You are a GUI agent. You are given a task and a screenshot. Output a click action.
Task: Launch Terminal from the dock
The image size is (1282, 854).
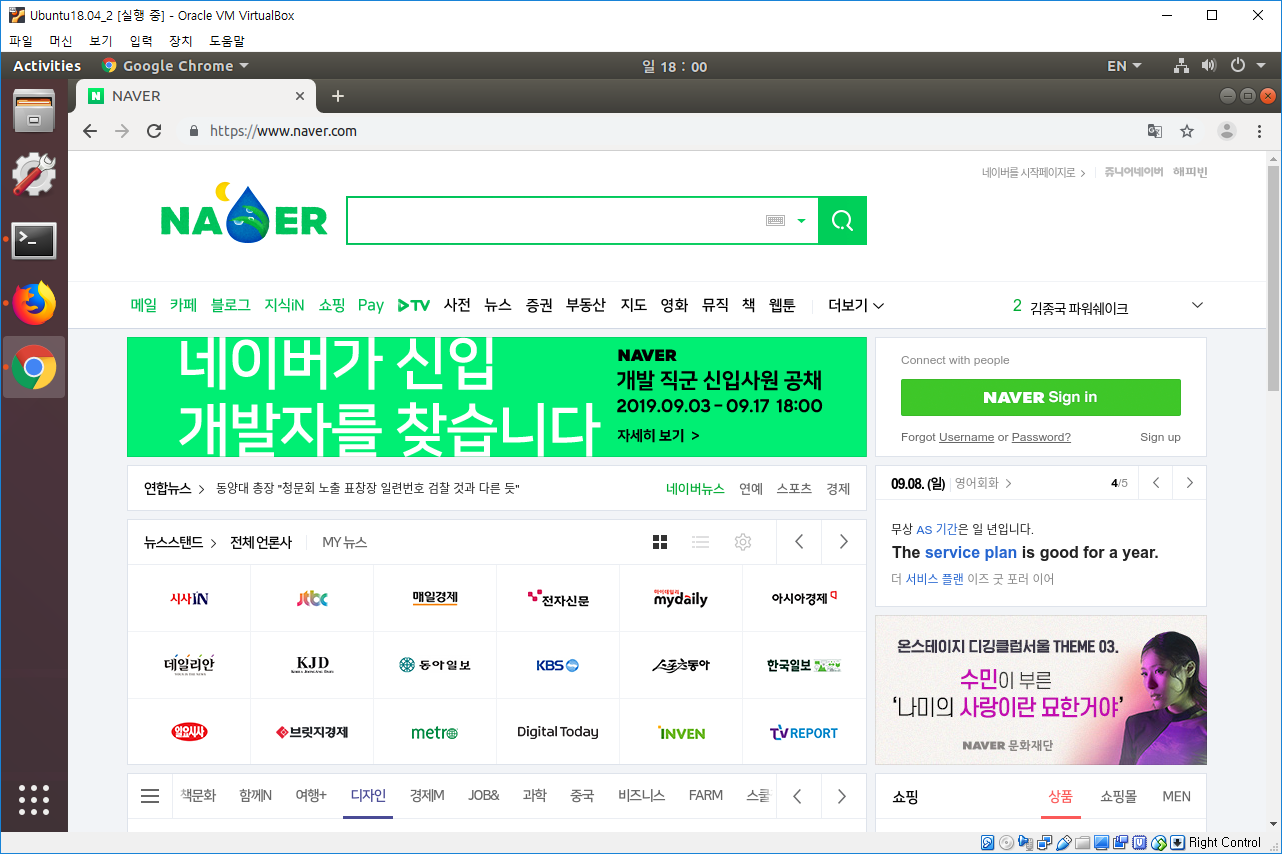34,240
